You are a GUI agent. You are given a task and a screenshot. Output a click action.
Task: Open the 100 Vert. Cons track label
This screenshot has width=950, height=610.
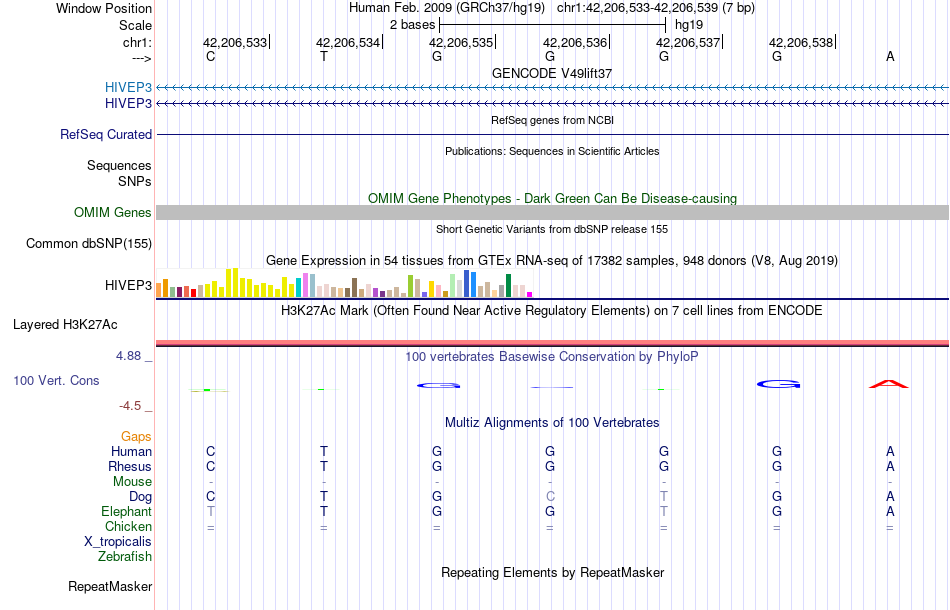(56, 380)
